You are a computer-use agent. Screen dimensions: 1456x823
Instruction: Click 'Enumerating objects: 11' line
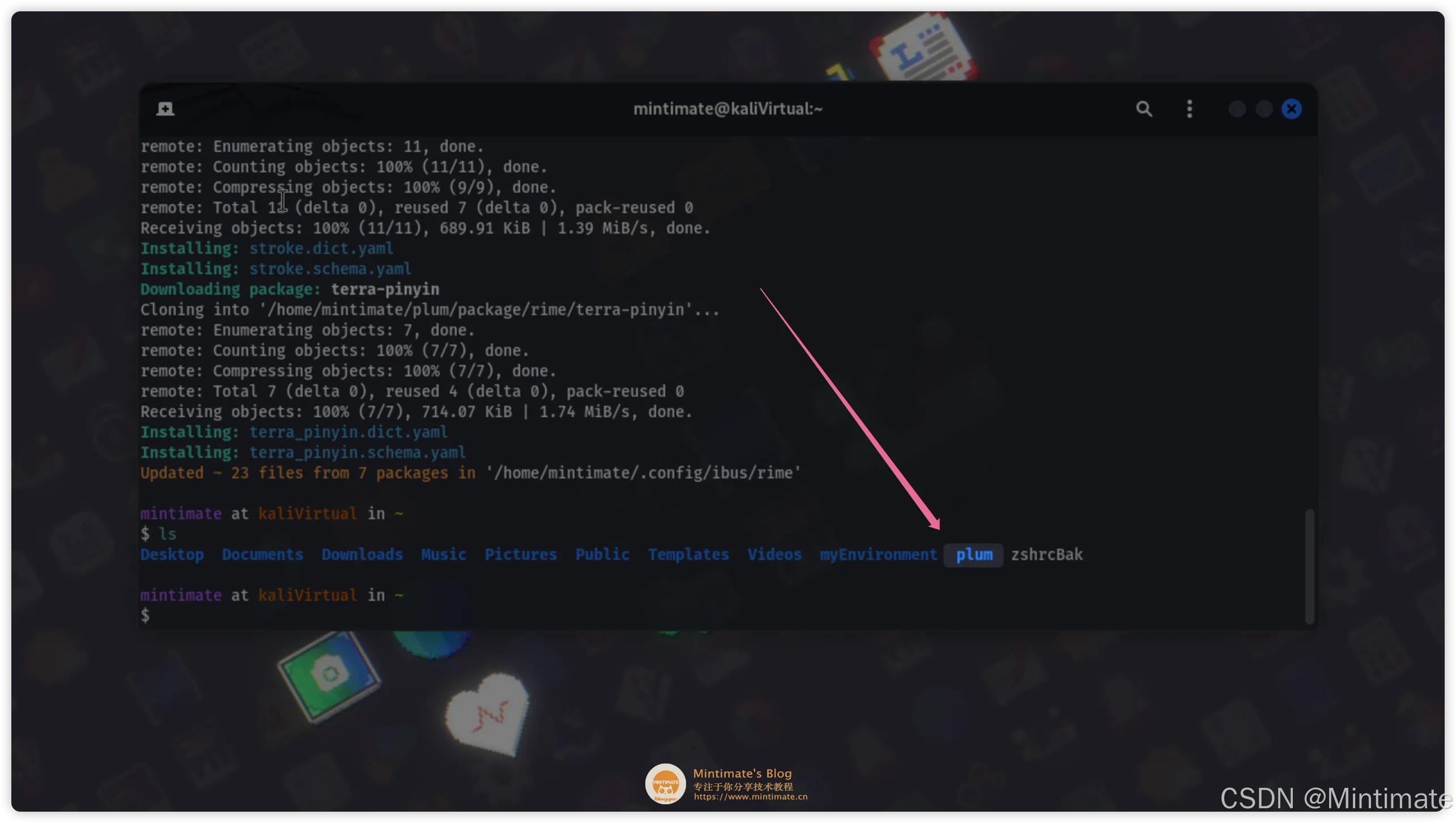click(312, 146)
